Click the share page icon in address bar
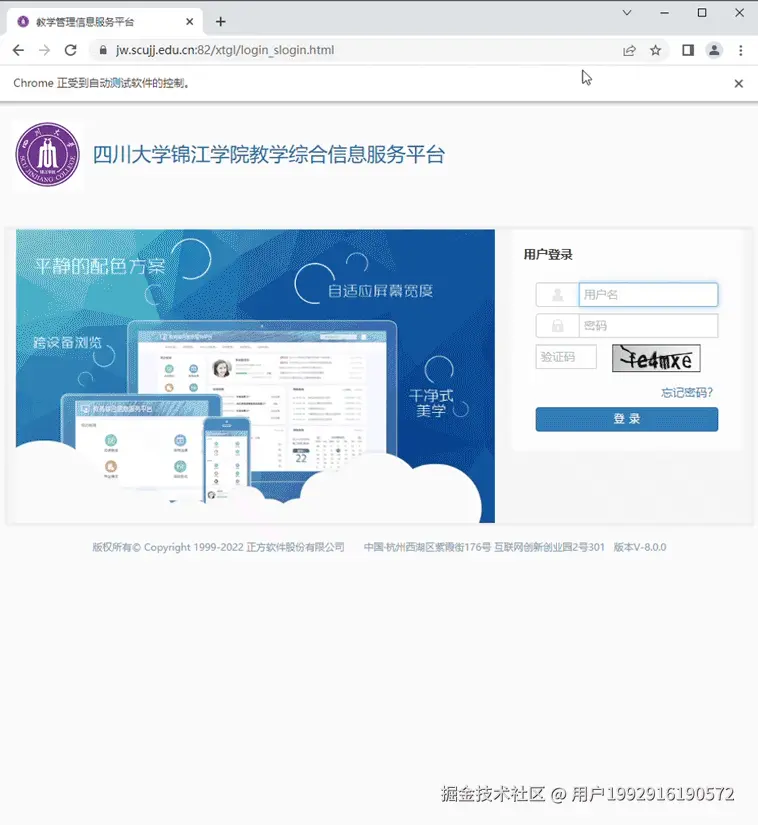 pos(629,50)
